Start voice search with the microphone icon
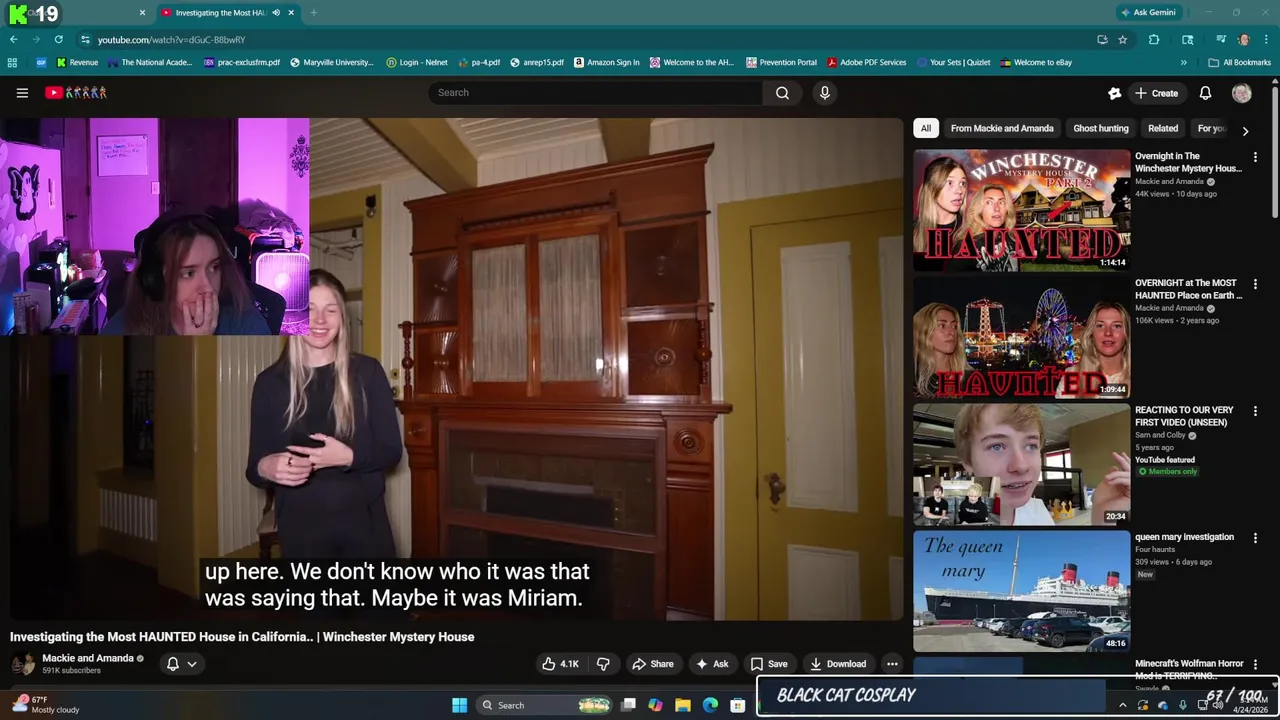 pos(824,93)
